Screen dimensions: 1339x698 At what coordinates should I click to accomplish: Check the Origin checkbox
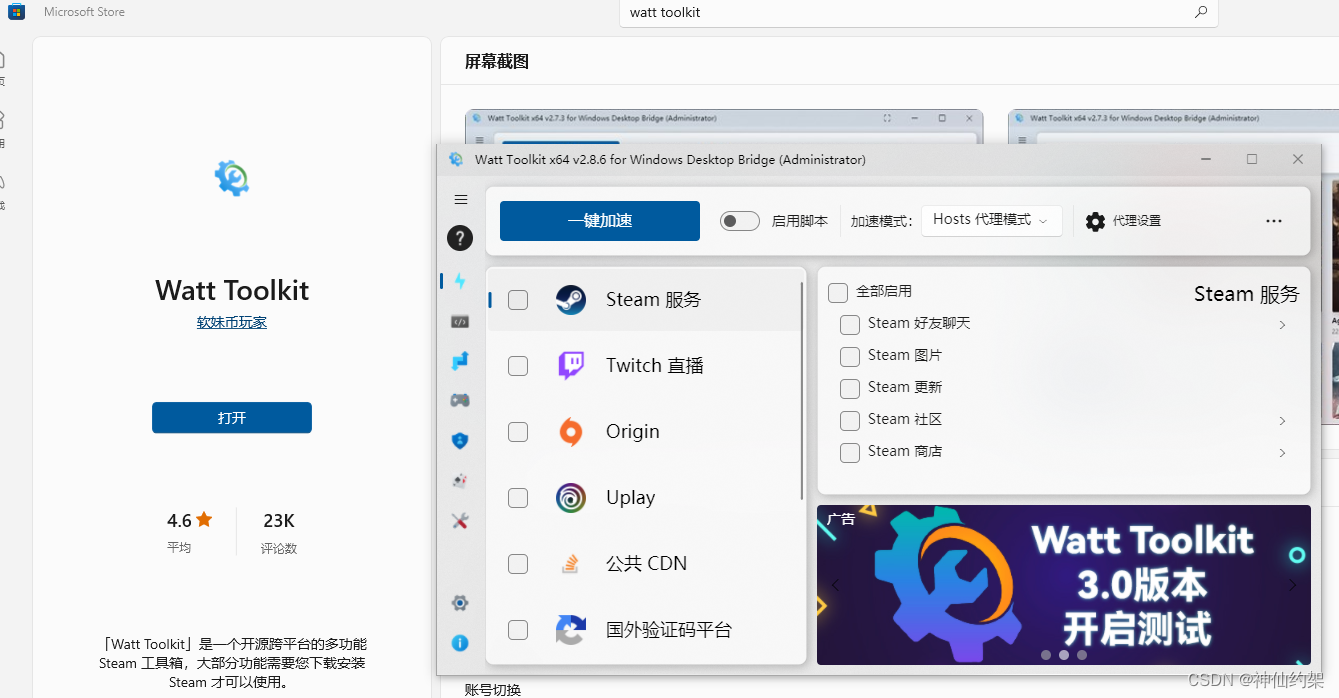coord(518,432)
